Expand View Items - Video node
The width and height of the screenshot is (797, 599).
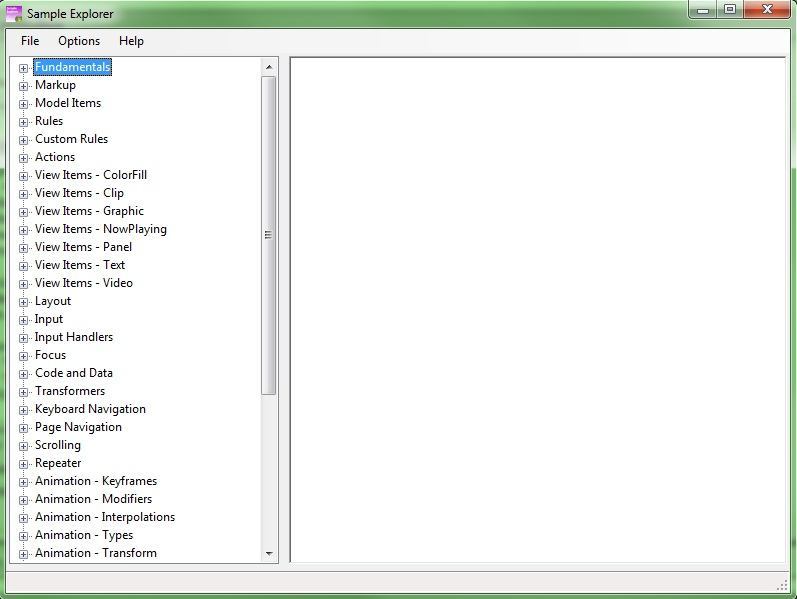coord(23,284)
